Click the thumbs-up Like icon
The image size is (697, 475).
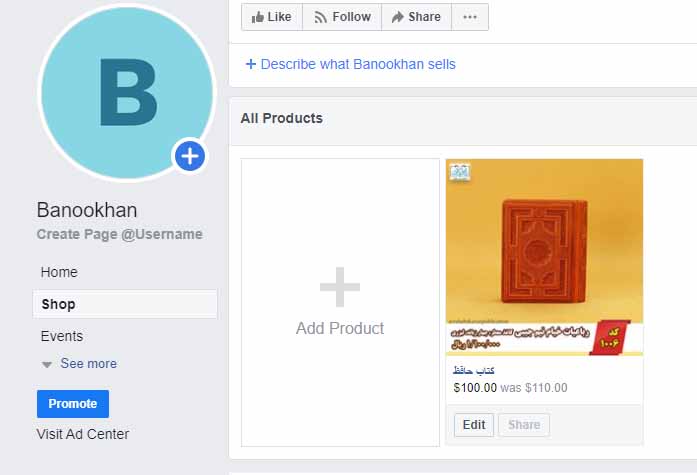257,17
